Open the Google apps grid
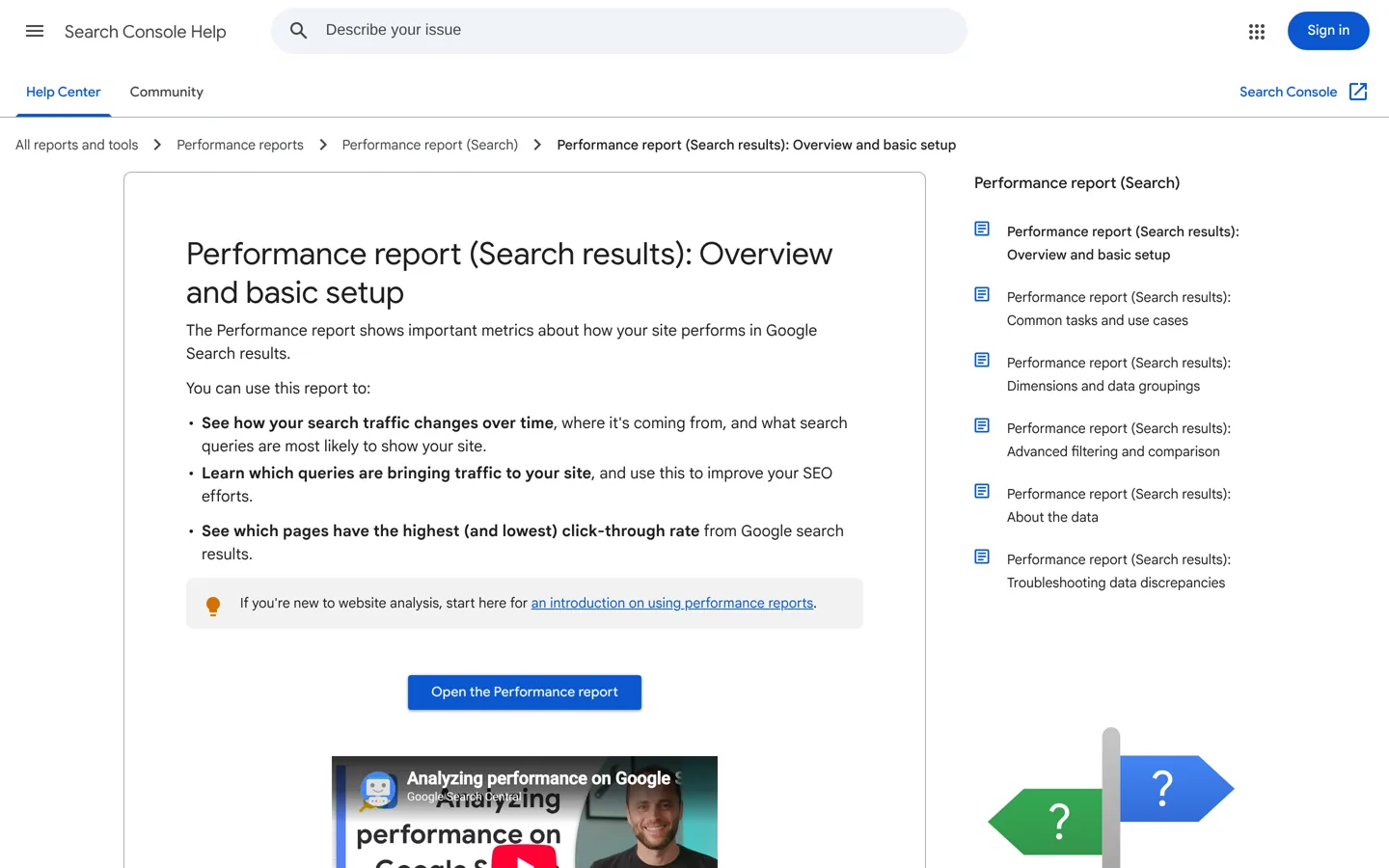 [x=1256, y=32]
